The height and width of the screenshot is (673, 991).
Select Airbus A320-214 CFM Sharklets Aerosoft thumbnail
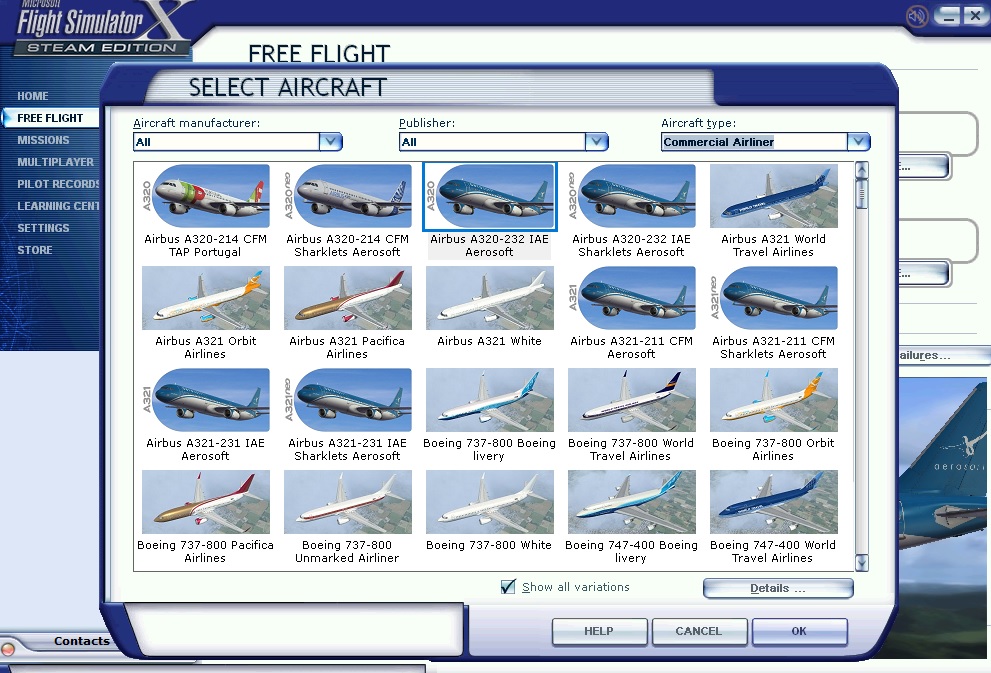pyautogui.click(x=348, y=196)
